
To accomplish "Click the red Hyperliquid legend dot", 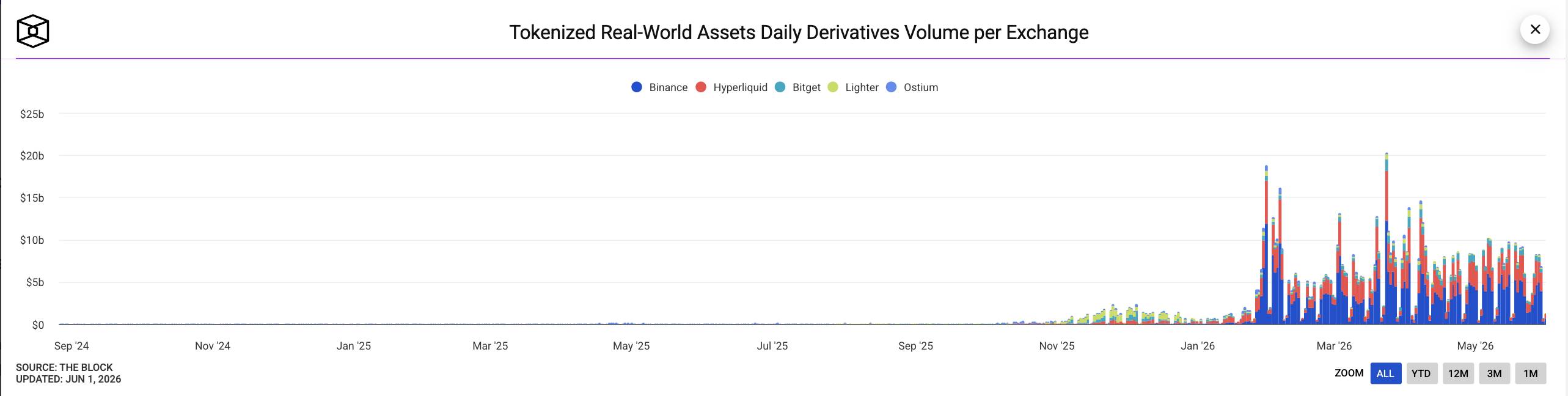I will [x=701, y=87].
